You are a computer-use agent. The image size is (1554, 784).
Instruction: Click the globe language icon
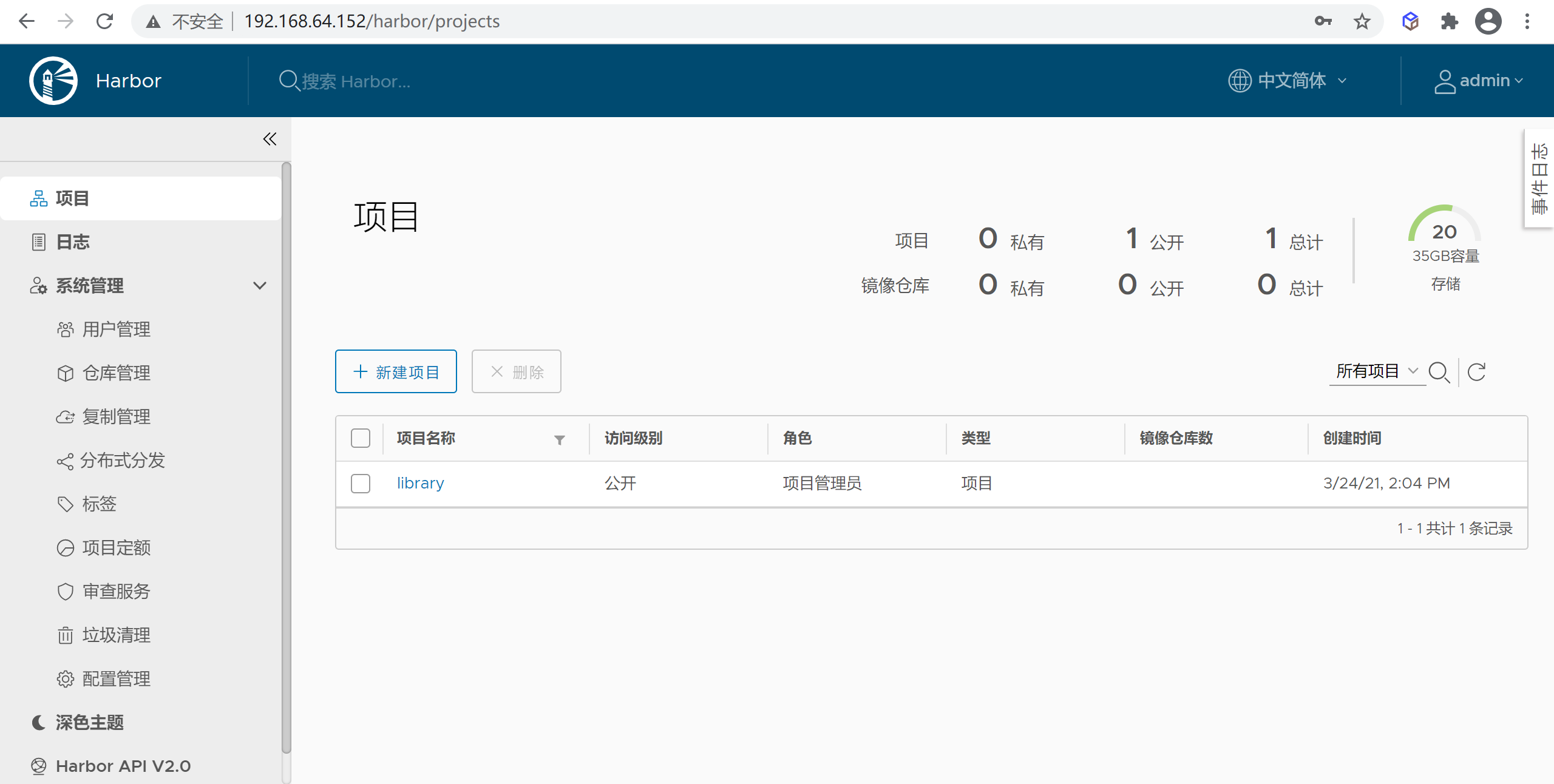(1240, 81)
